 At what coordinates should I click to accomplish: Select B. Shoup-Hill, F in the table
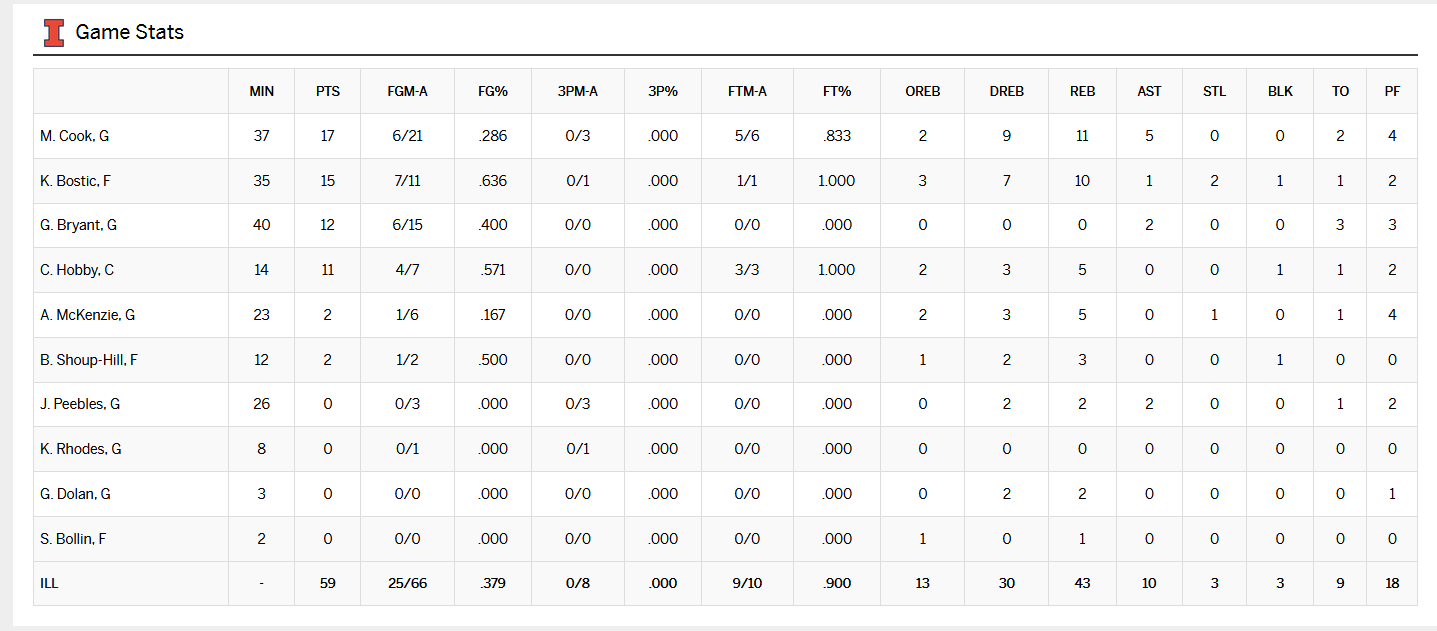(89, 360)
